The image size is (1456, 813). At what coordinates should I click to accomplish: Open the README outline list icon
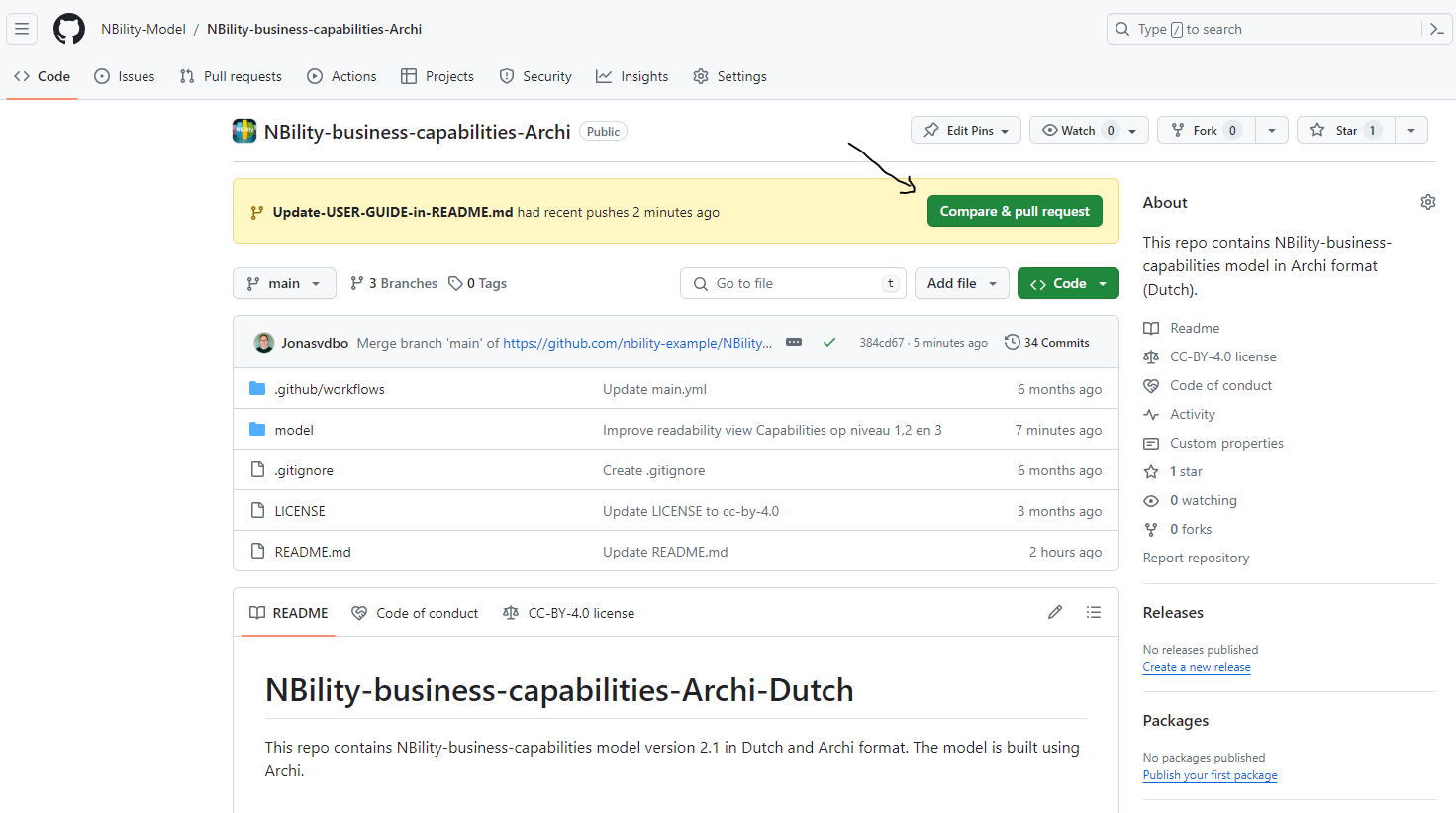pyautogui.click(x=1093, y=612)
